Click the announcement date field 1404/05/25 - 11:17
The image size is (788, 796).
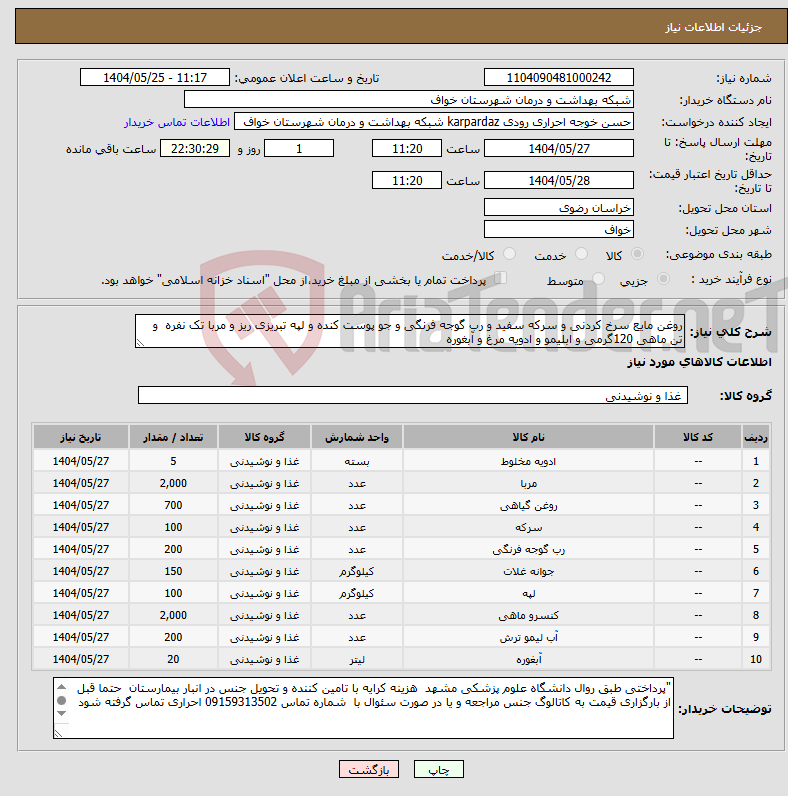click(155, 78)
